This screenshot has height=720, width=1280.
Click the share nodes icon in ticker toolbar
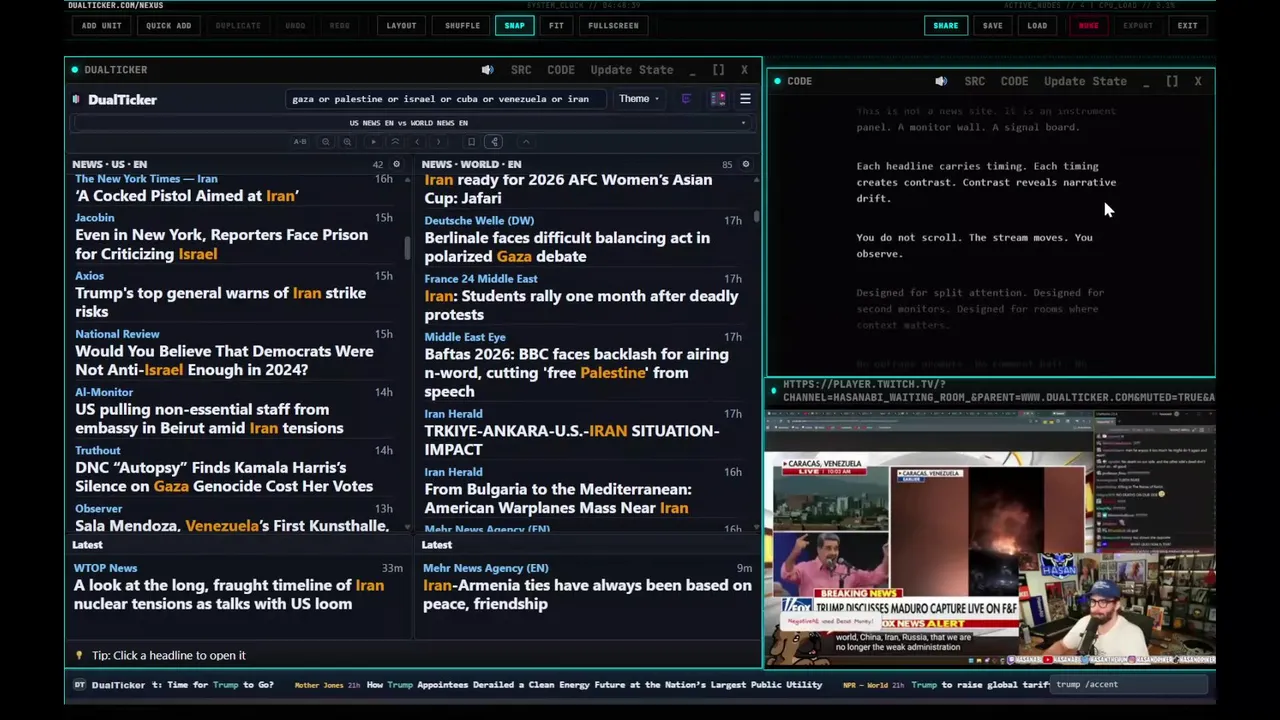(x=494, y=142)
